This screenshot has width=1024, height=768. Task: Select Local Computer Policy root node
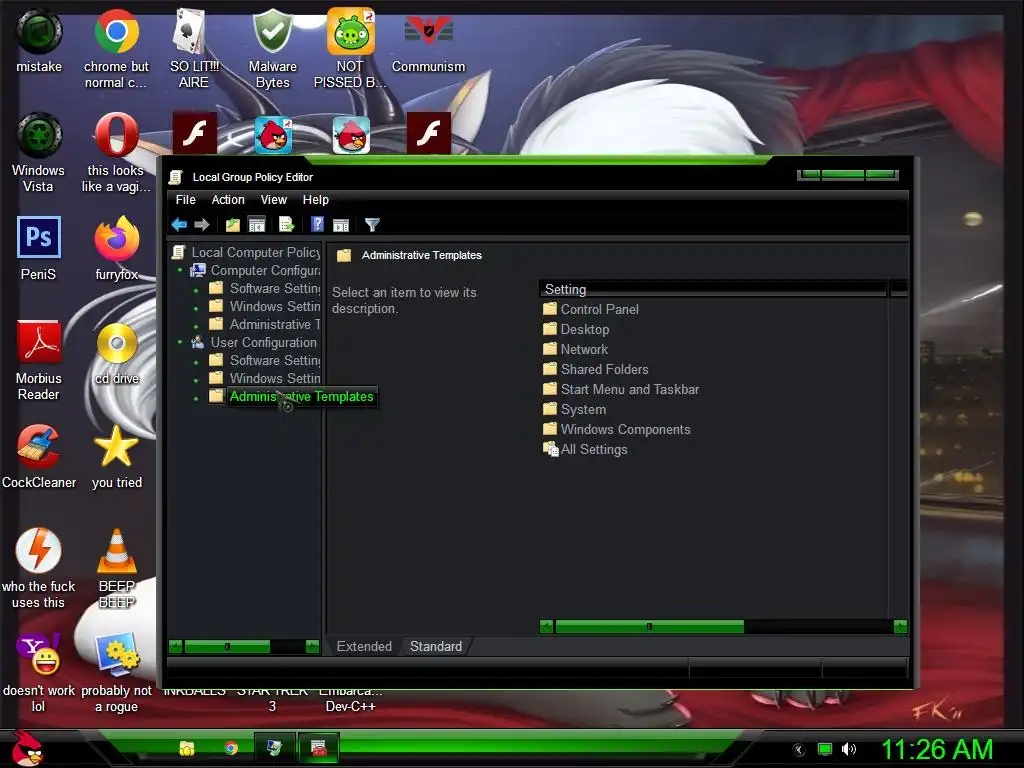coord(255,252)
